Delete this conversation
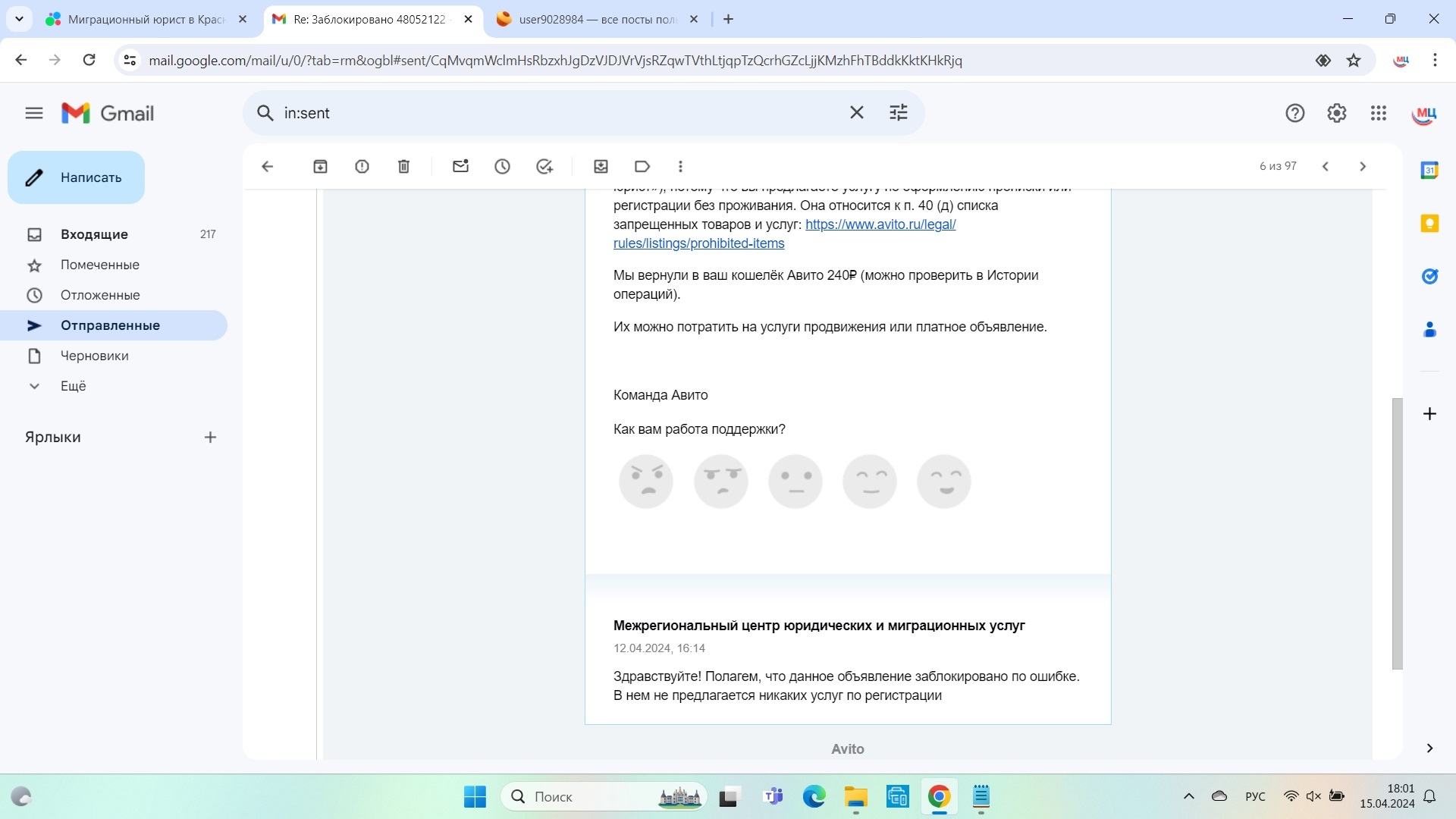Screen dimensions: 1456x819 [x=403, y=167]
